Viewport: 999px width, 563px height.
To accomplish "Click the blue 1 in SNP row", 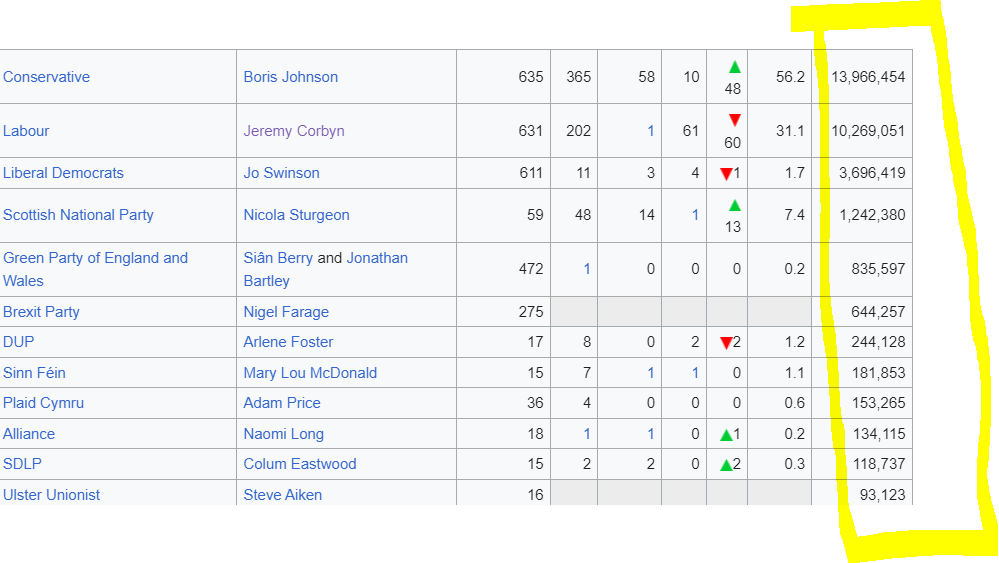I will click(695, 215).
